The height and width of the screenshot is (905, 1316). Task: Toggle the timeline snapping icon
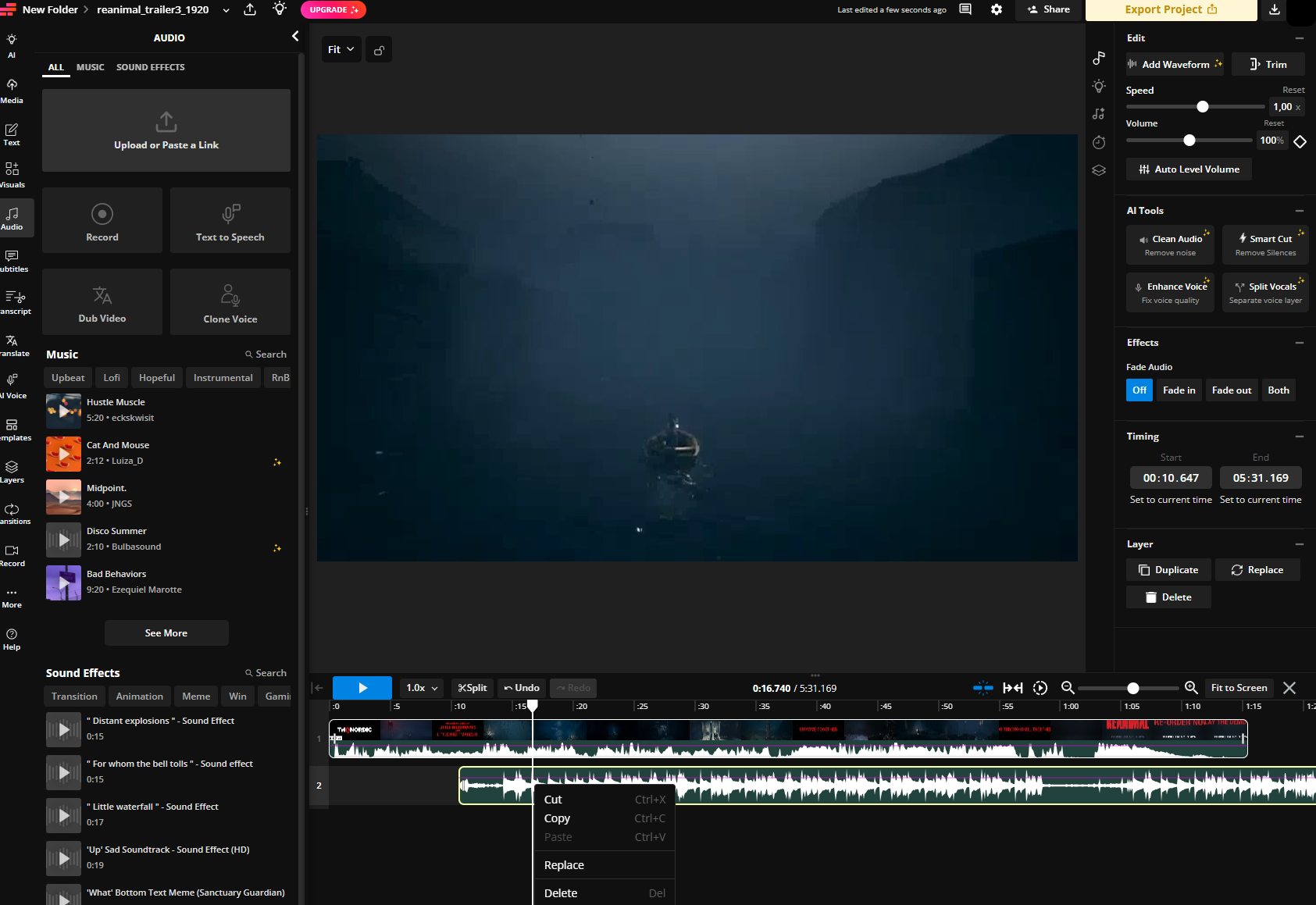(x=983, y=688)
